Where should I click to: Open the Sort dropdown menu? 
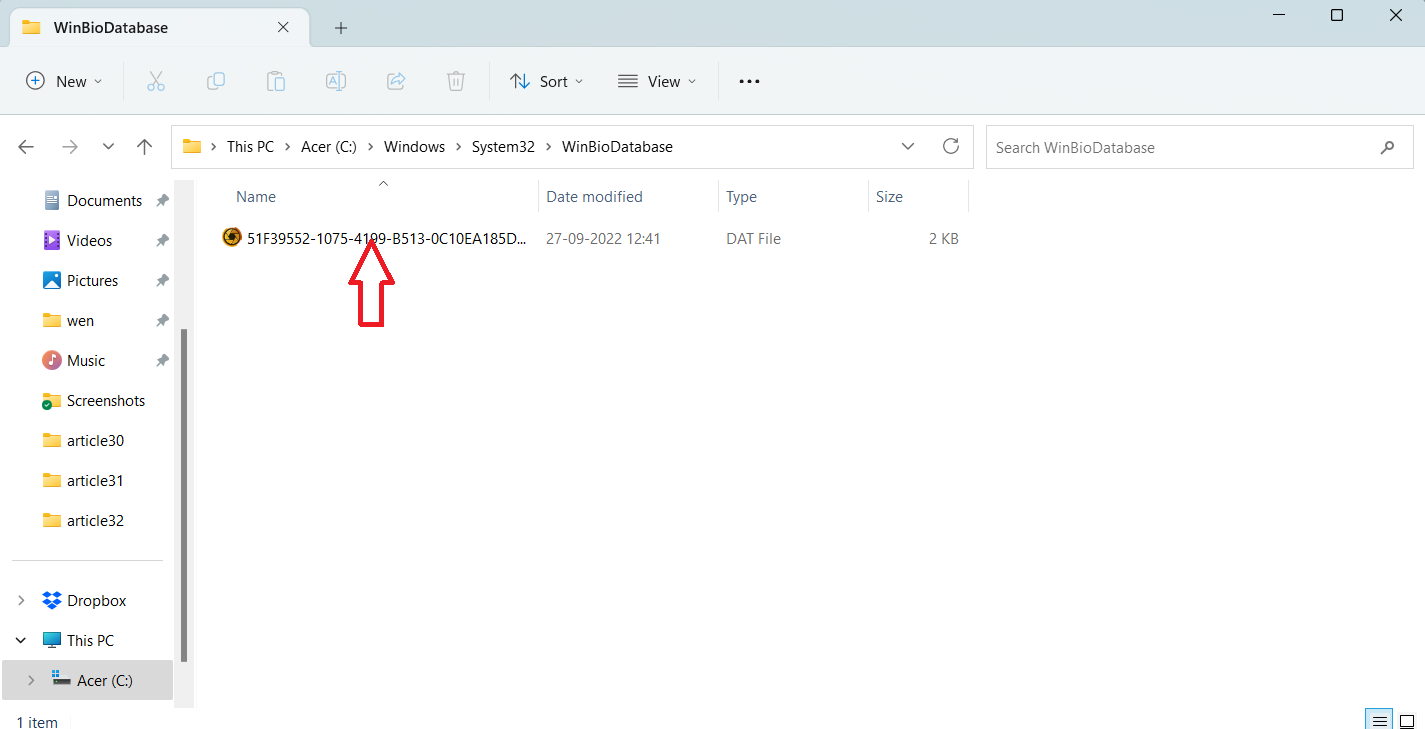pyautogui.click(x=546, y=82)
